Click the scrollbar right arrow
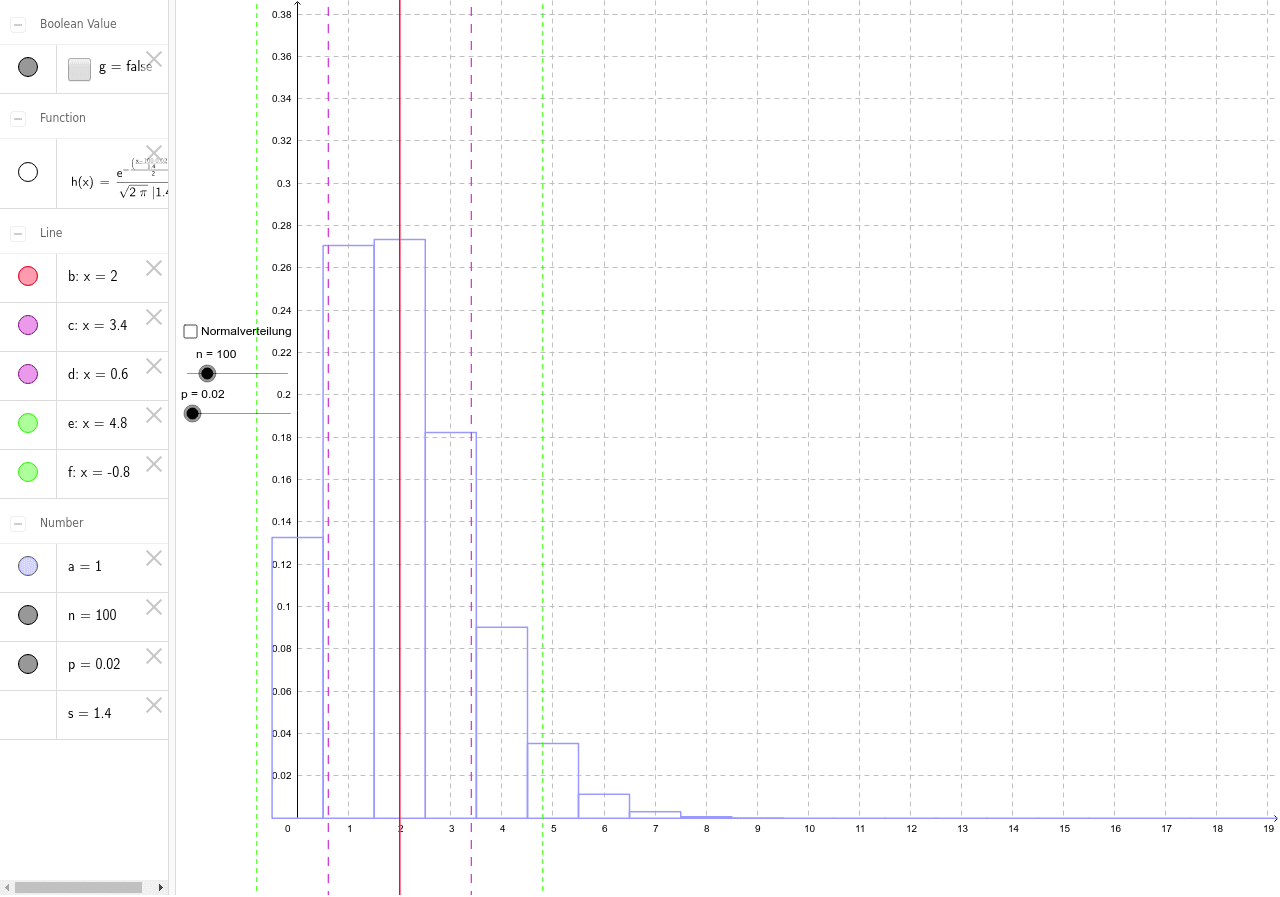The height and width of the screenshot is (897, 1280). (x=161, y=887)
